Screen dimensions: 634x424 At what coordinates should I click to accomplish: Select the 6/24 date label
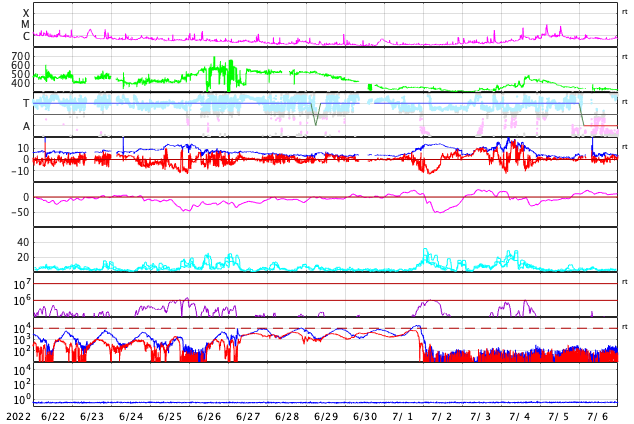click(x=131, y=417)
